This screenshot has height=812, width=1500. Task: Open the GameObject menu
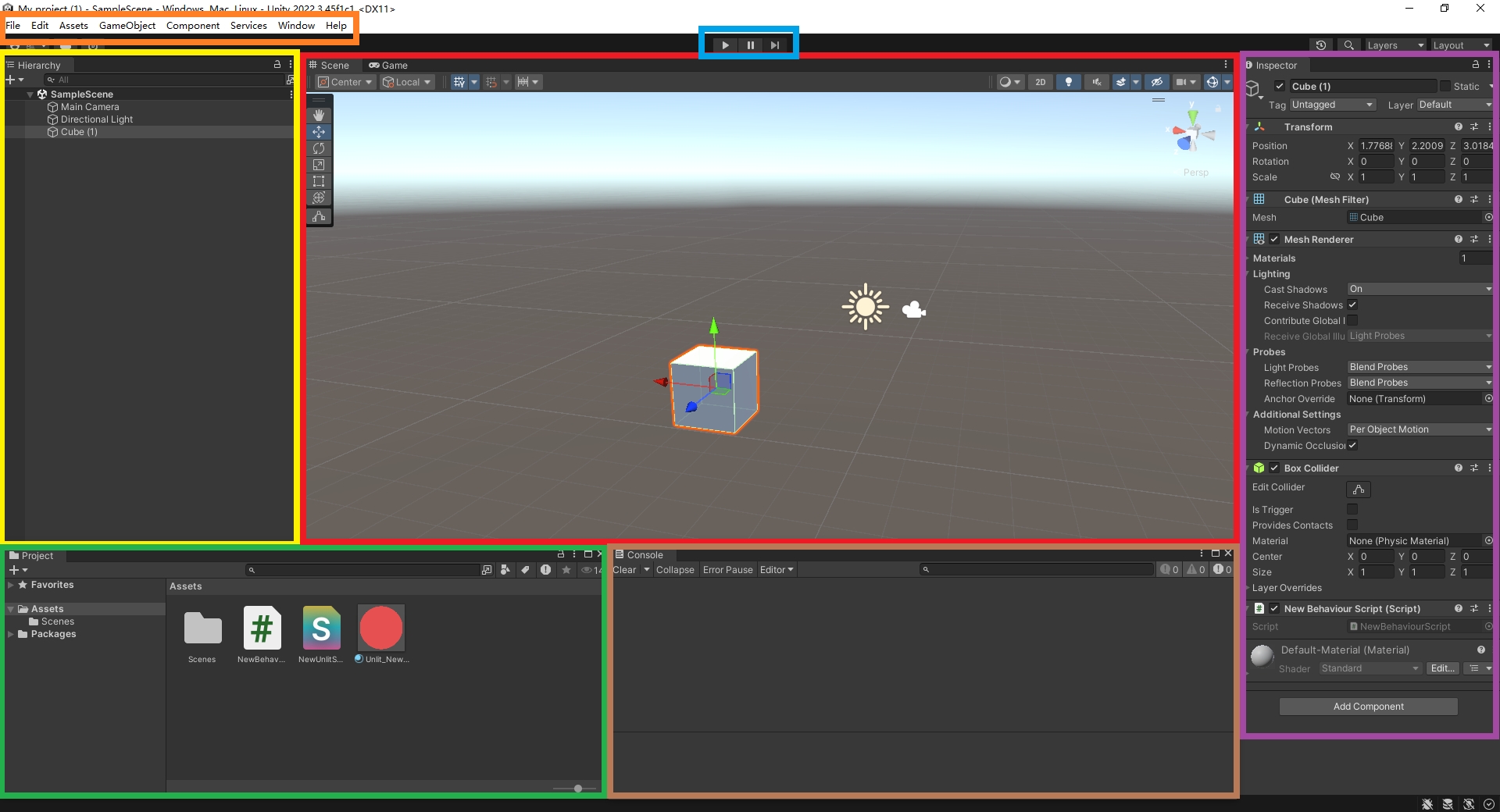click(127, 25)
